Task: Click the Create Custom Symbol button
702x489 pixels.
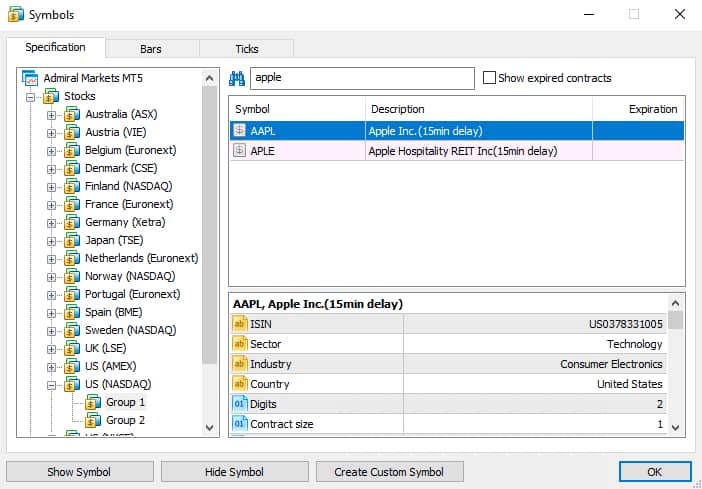Action: [x=390, y=472]
